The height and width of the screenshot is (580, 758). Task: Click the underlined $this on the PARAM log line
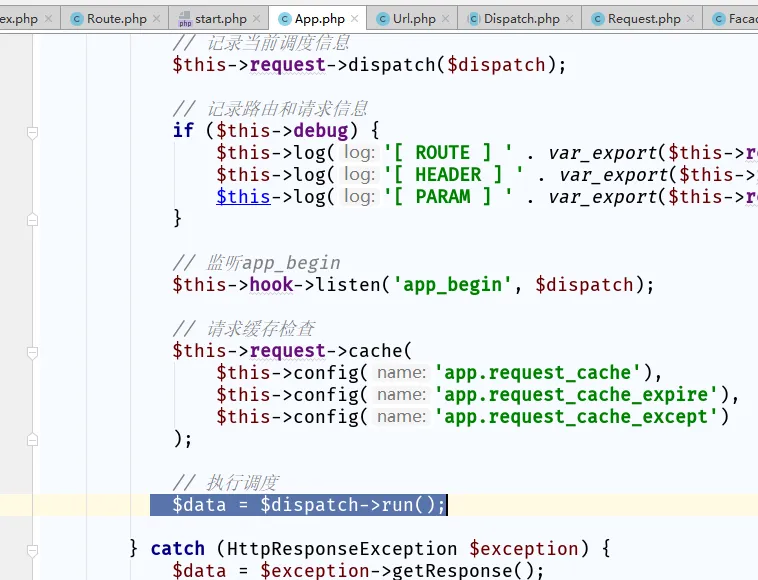[x=243, y=197]
